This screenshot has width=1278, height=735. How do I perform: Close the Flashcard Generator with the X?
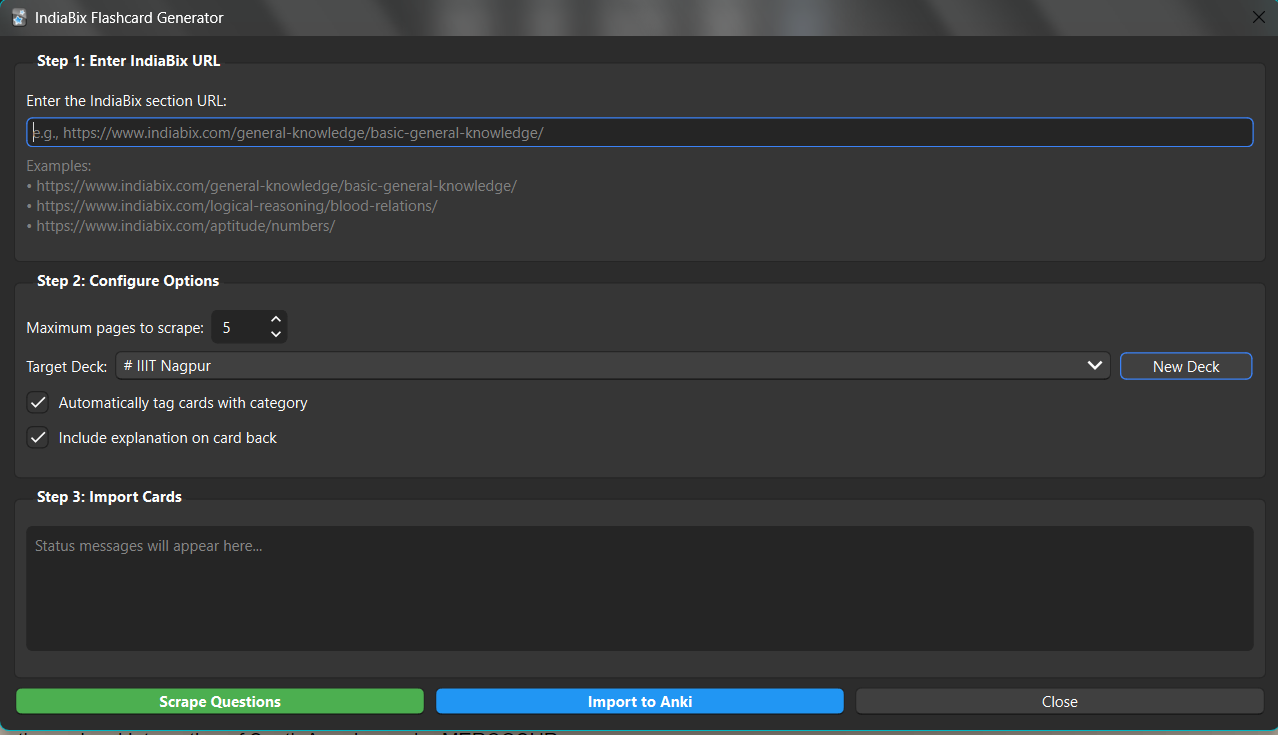click(x=1258, y=17)
